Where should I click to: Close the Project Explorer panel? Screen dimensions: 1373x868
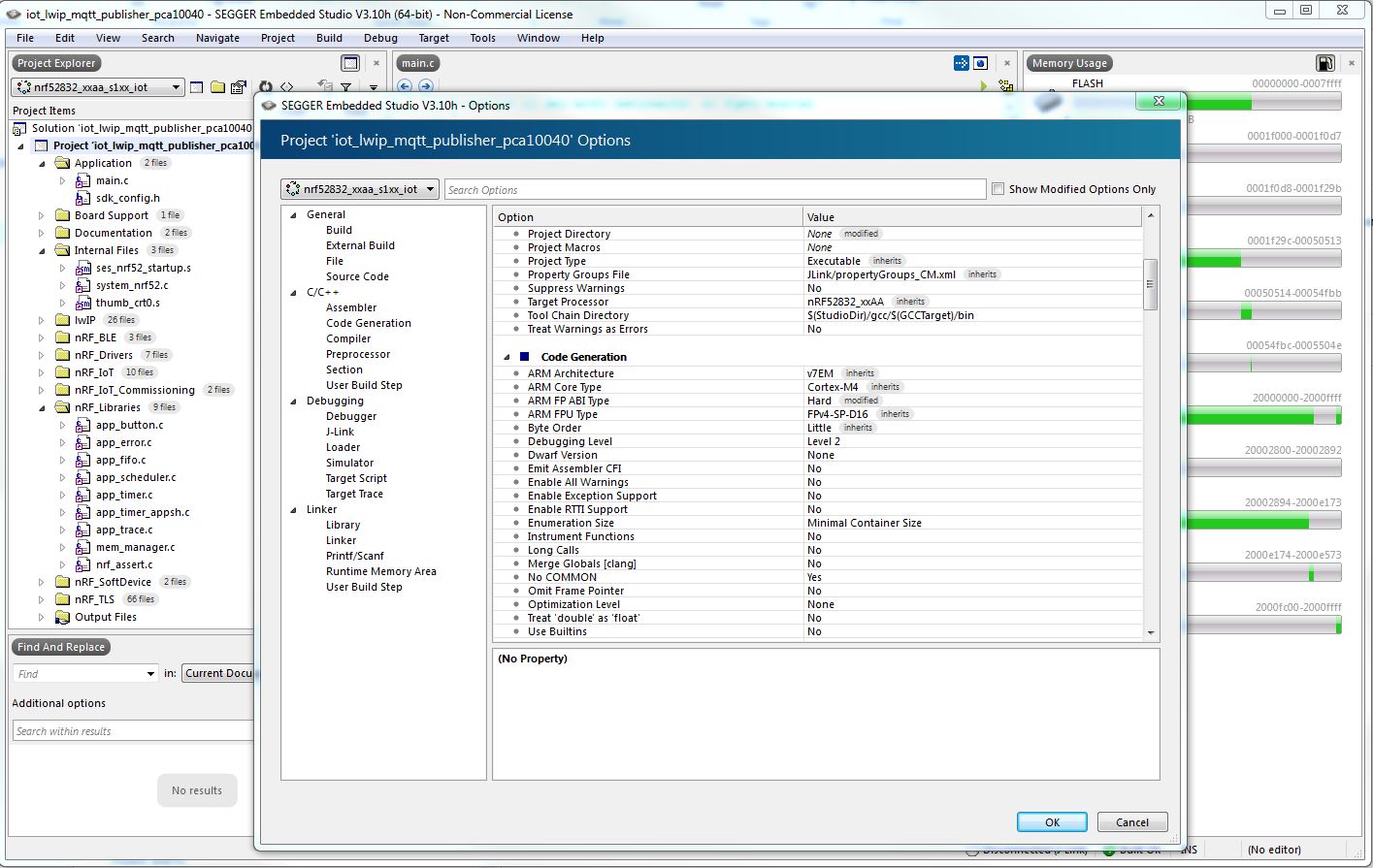tap(376, 63)
